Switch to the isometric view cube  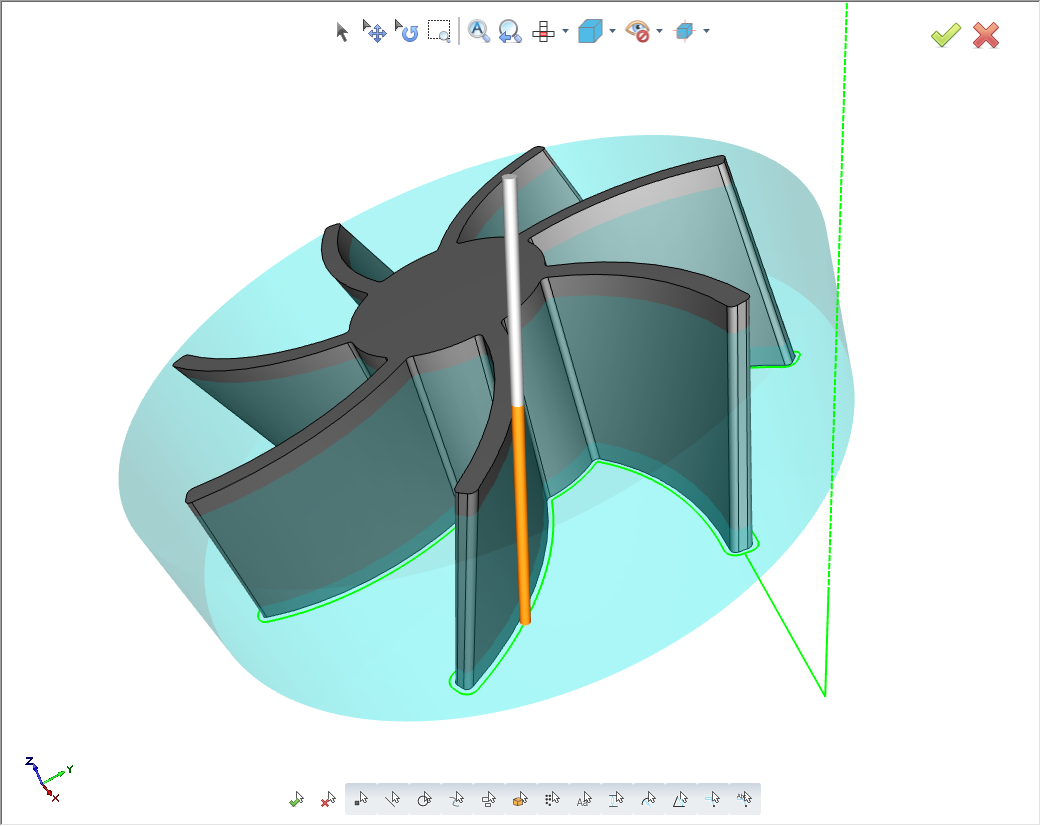point(589,31)
